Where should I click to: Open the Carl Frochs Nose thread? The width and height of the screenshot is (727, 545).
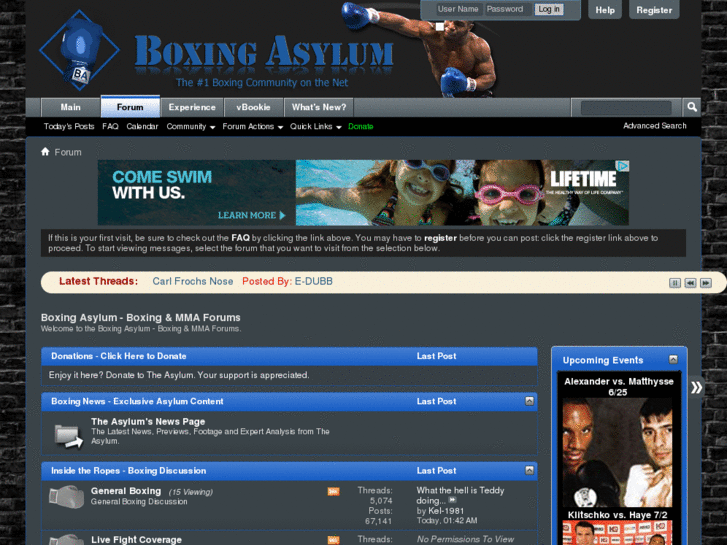pos(193,281)
